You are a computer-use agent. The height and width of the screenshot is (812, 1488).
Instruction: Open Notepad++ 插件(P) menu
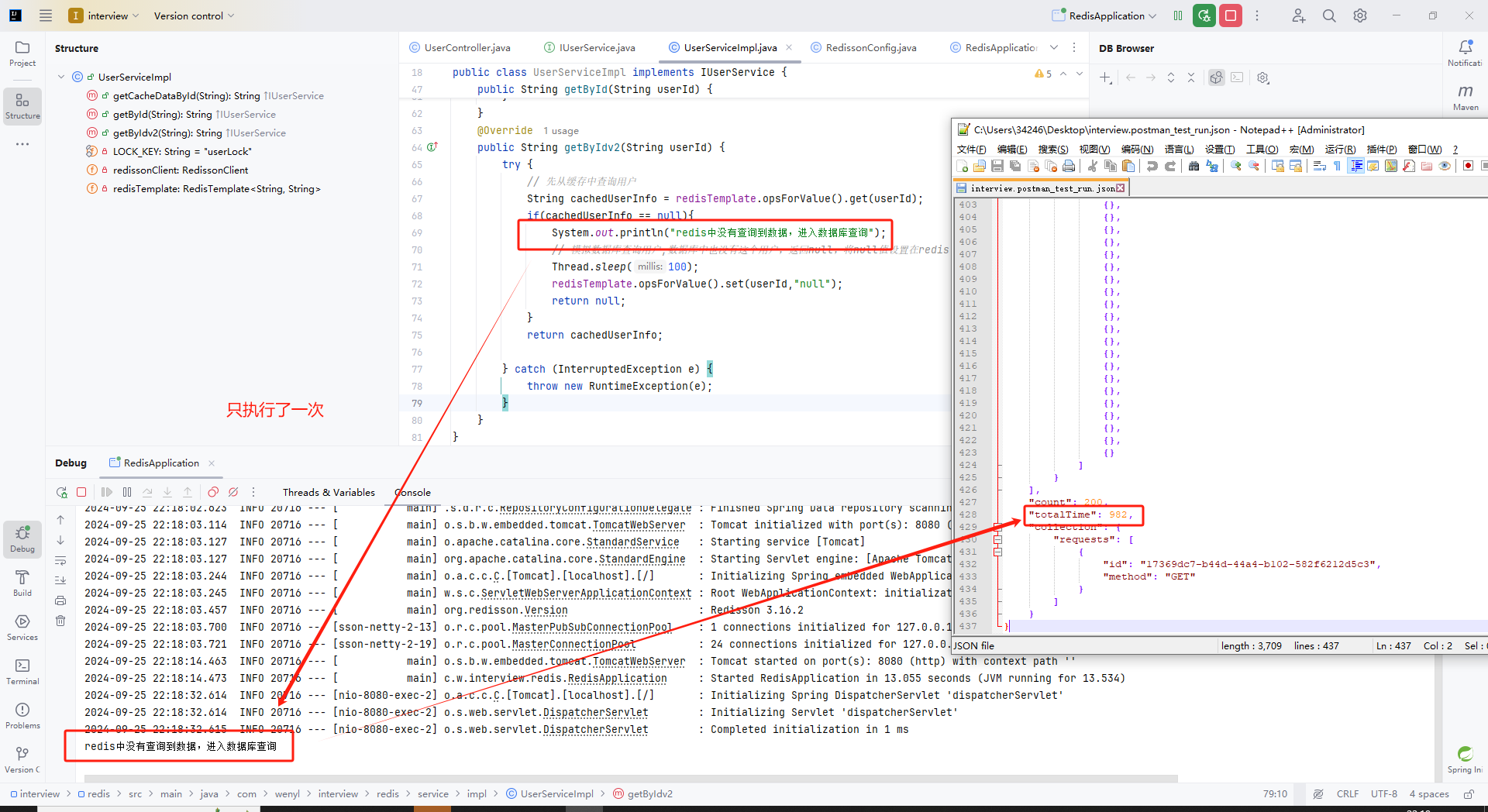[1381, 149]
